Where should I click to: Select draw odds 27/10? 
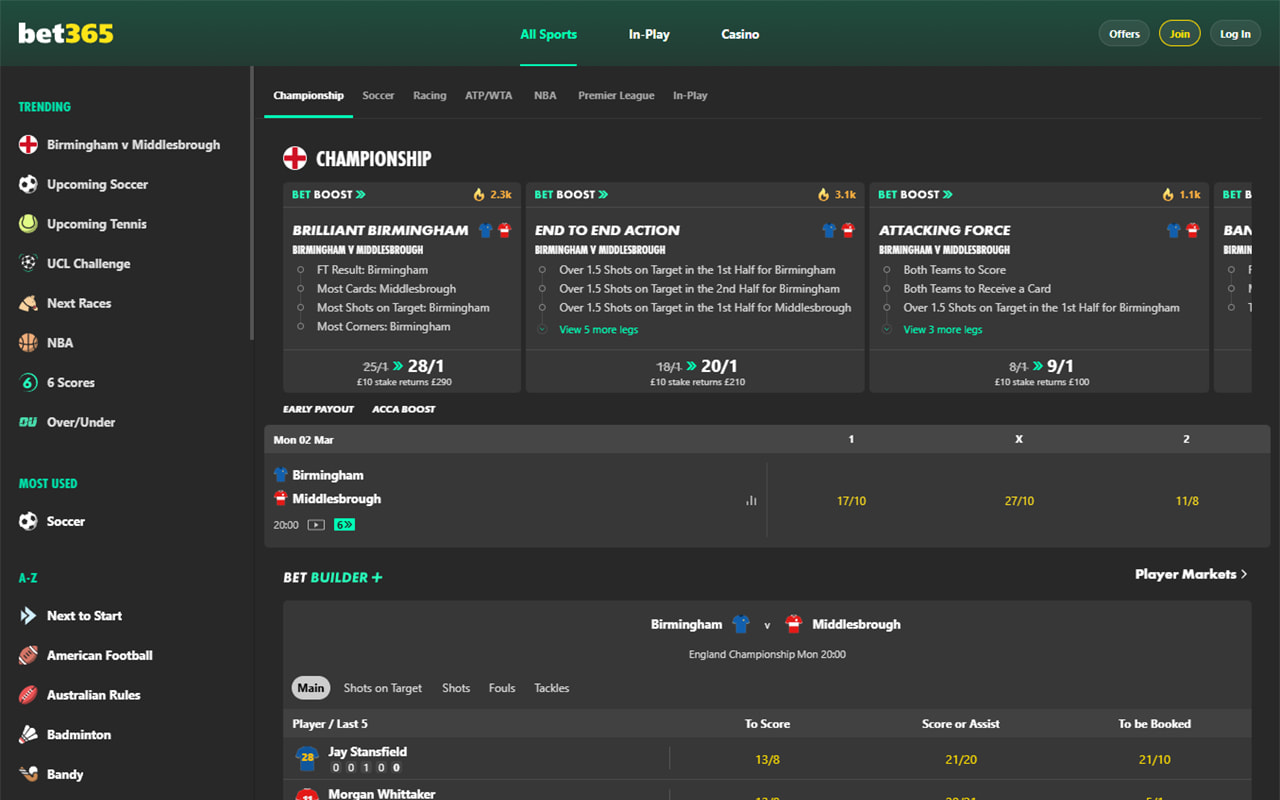click(x=1019, y=501)
